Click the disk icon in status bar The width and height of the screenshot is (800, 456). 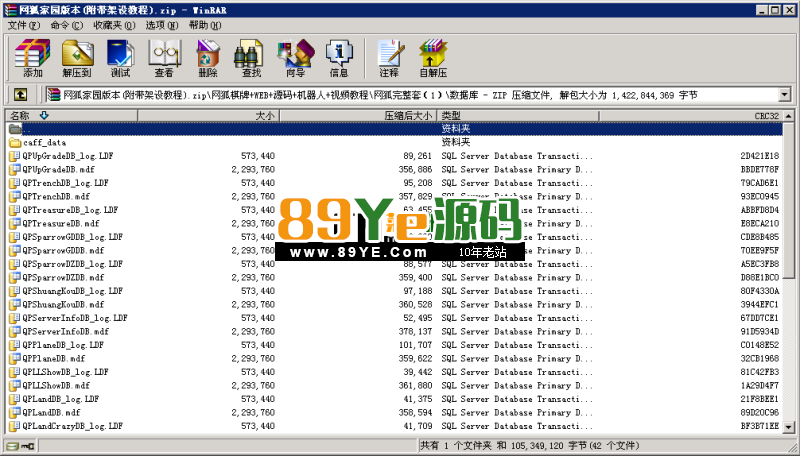(13, 446)
